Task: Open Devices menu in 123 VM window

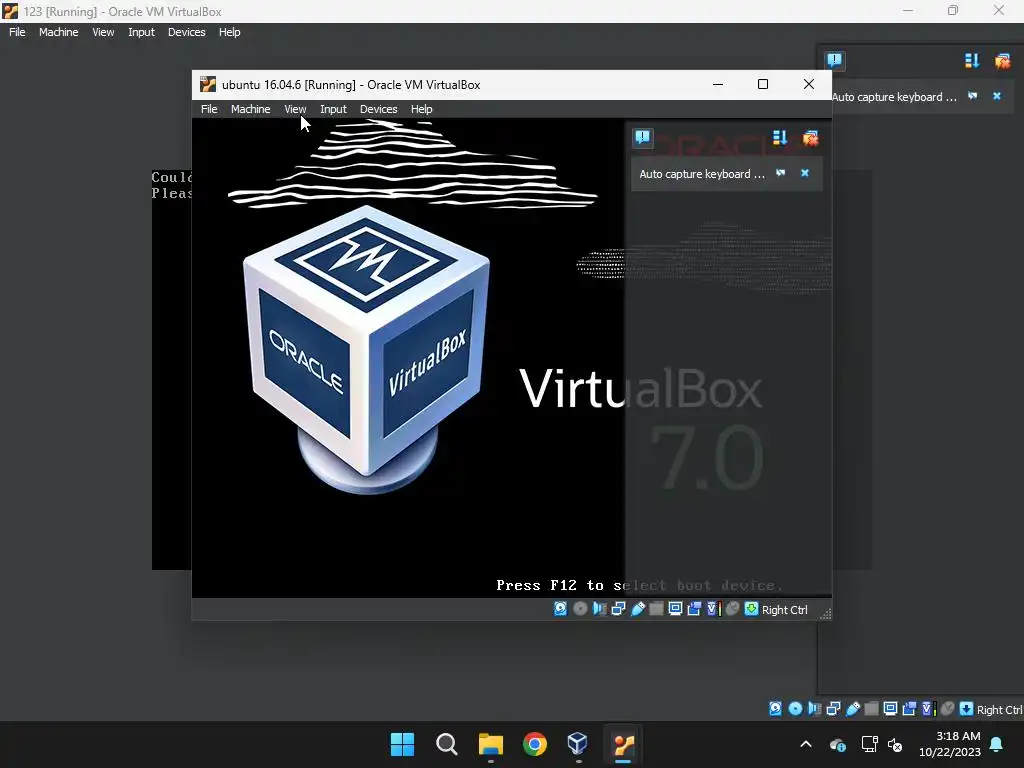Action: [x=186, y=32]
